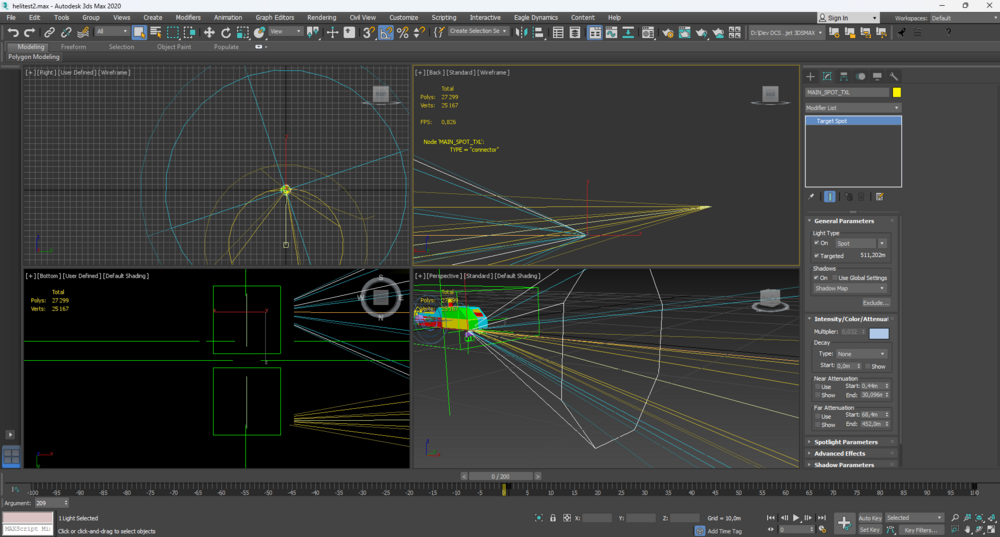Enable Use Global Settings for shadows
This screenshot has width=1000, height=537.
(x=834, y=278)
